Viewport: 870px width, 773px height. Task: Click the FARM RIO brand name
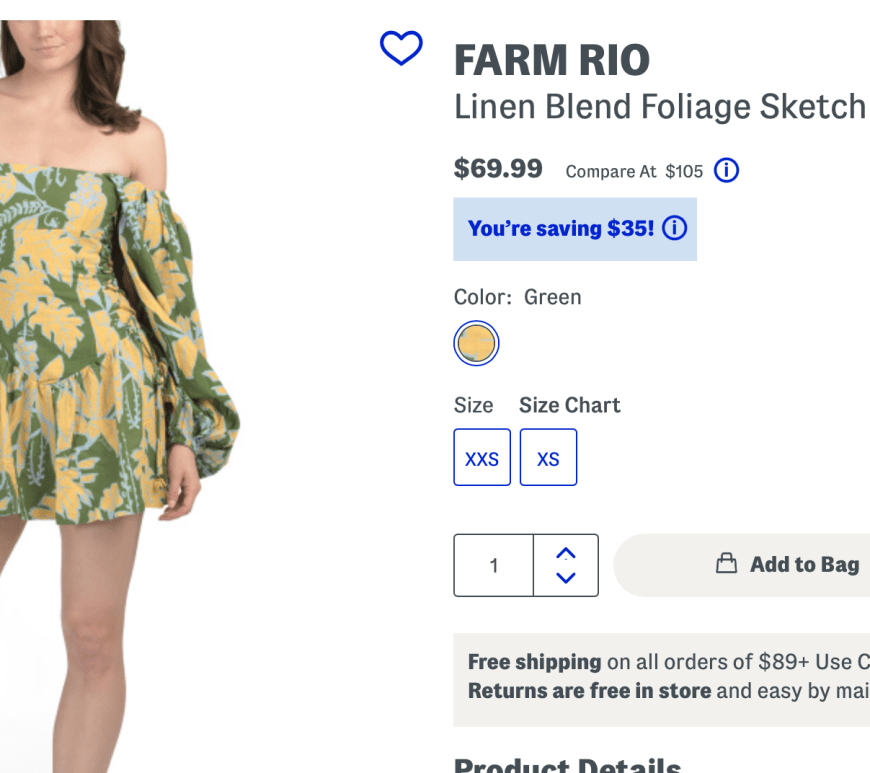pos(551,61)
